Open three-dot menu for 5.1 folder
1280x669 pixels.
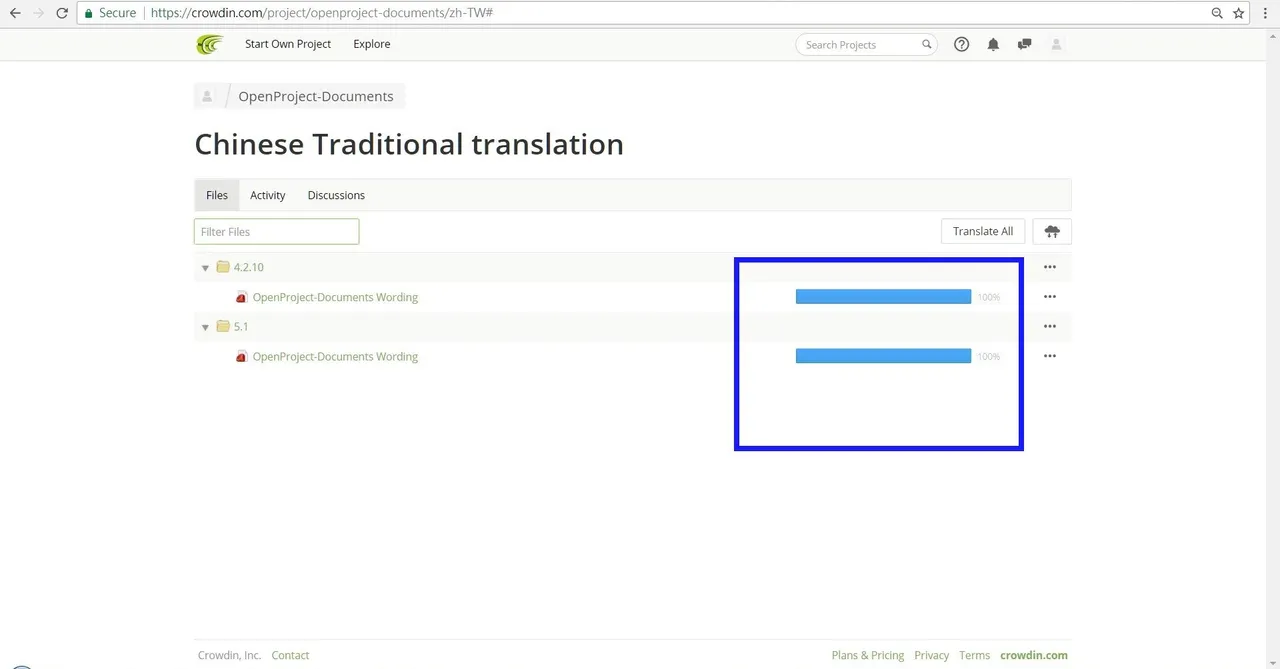pyautogui.click(x=1050, y=326)
